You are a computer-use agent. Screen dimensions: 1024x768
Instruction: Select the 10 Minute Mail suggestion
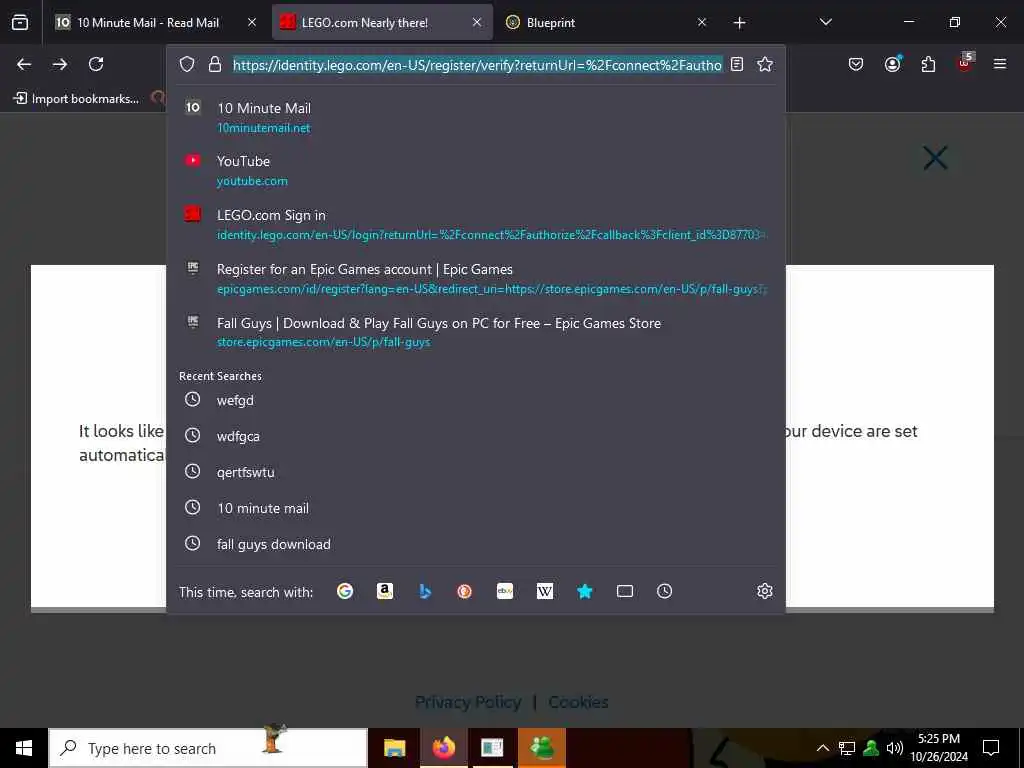476,118
